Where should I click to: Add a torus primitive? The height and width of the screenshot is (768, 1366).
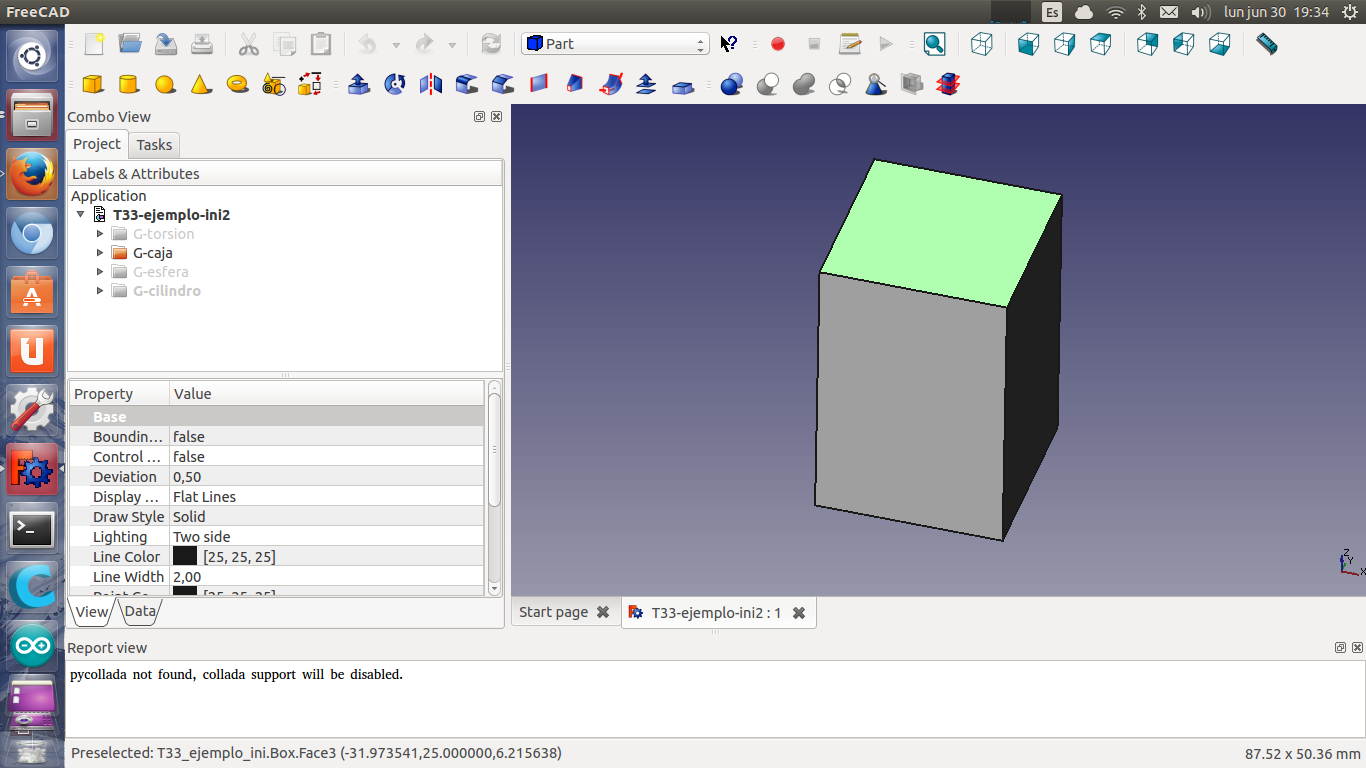click(237, 84)
